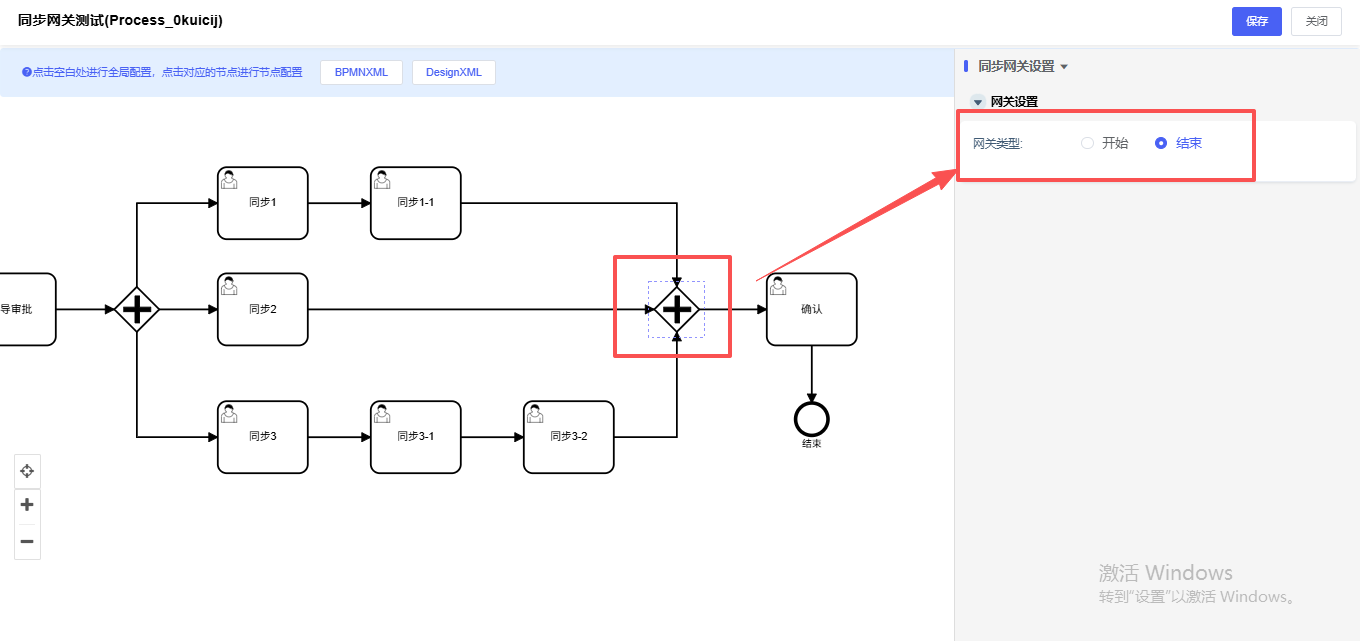Click the fit-to-viewport canvas icon
This screenshot has width=1360, height=641.
27,470
